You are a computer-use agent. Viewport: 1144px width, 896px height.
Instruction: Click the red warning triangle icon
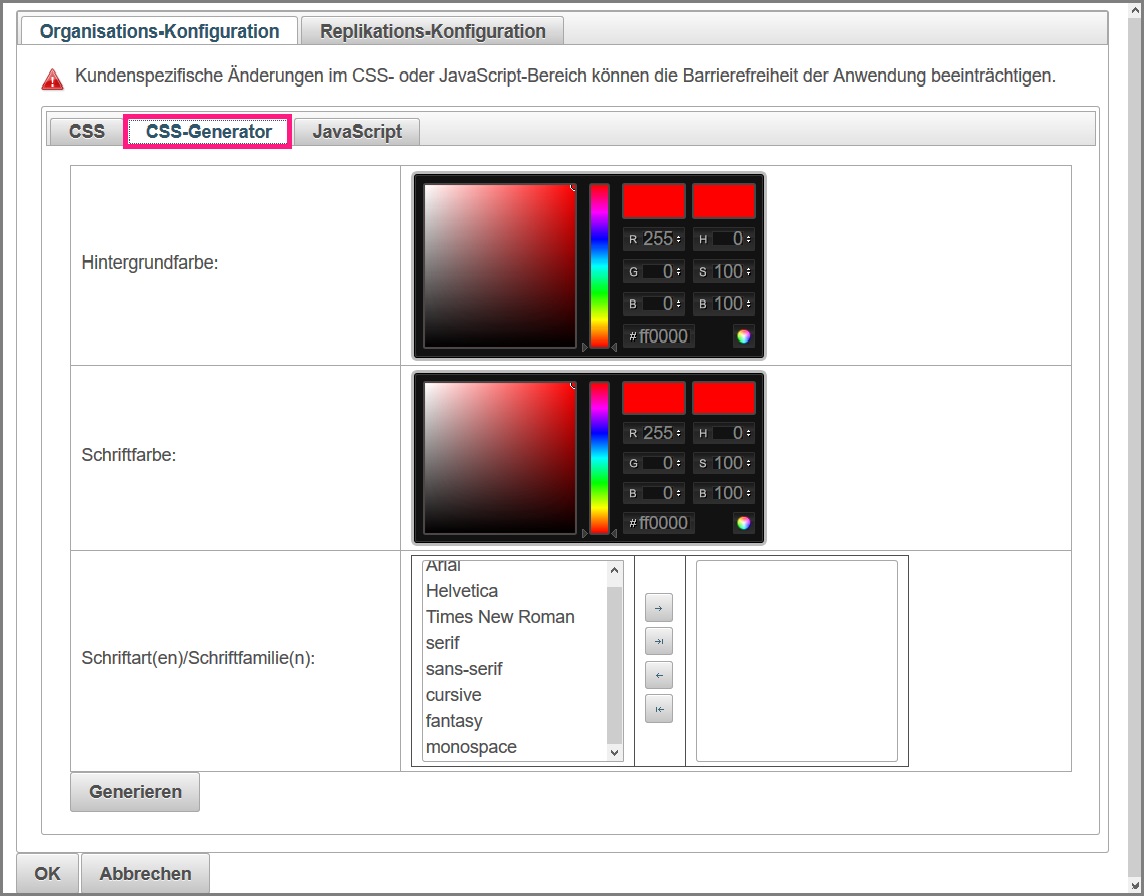(52, 78)
